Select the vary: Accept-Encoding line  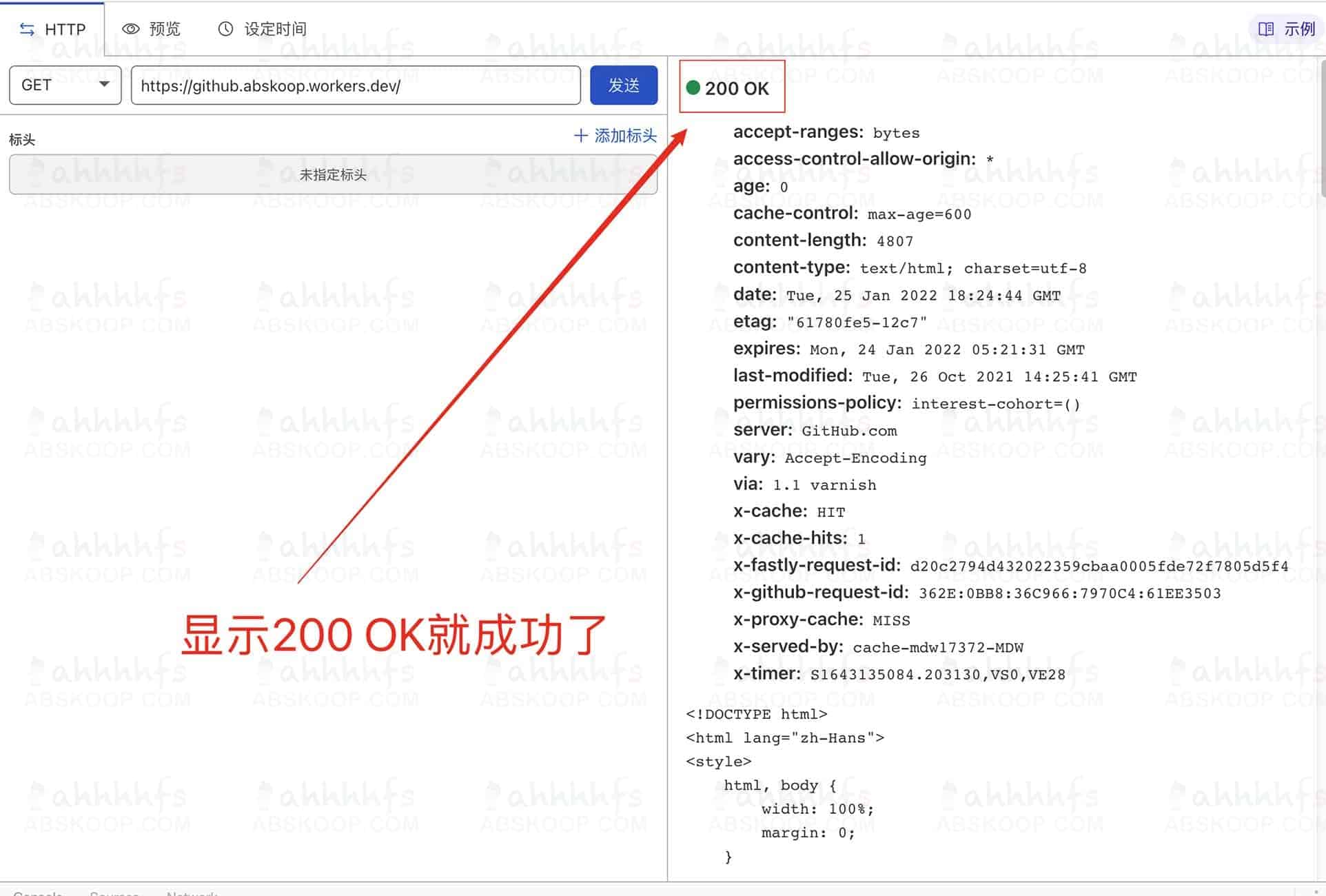(830, 458)
